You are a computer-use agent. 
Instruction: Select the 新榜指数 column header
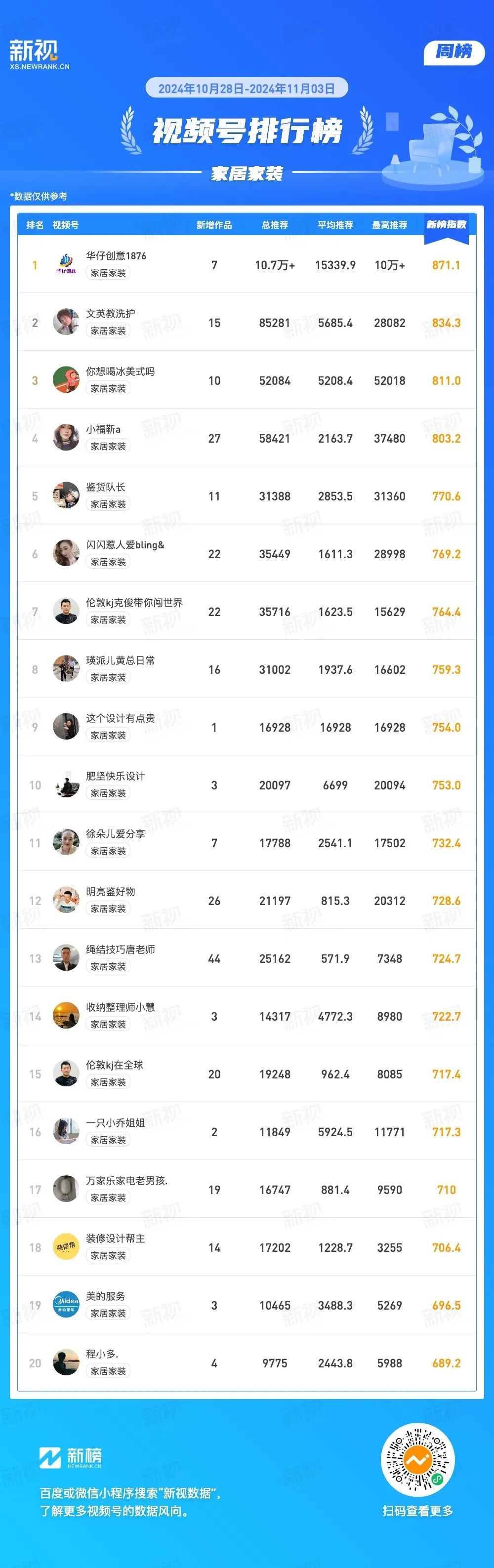(446, 225)
